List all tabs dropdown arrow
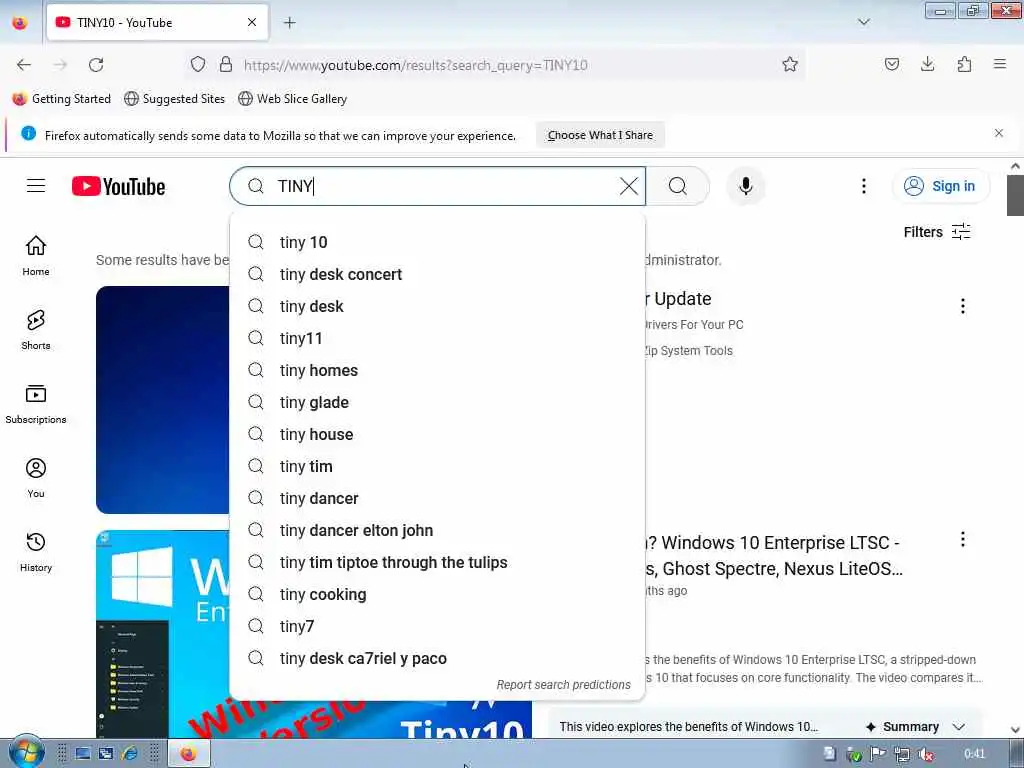 point(863,22)
